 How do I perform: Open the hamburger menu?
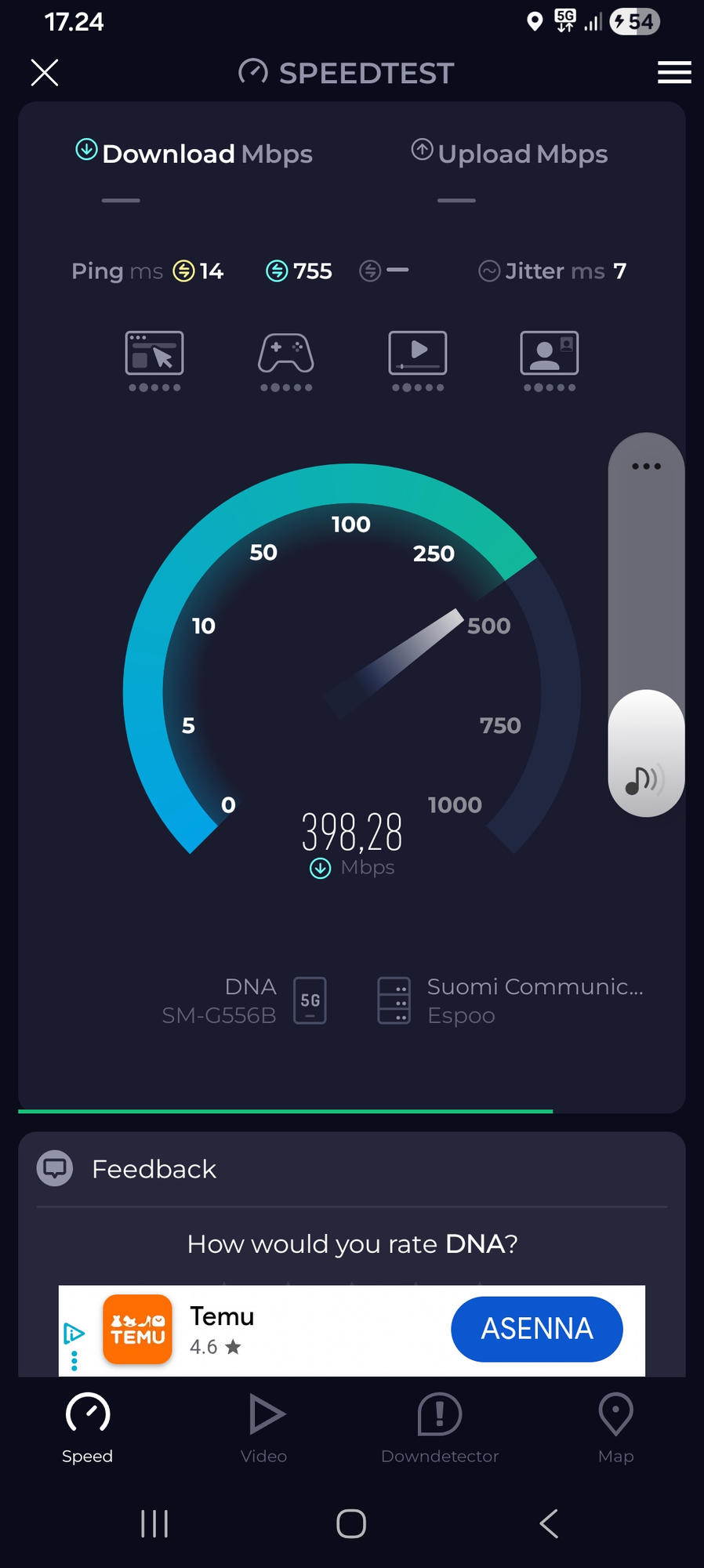coord(674,72)
